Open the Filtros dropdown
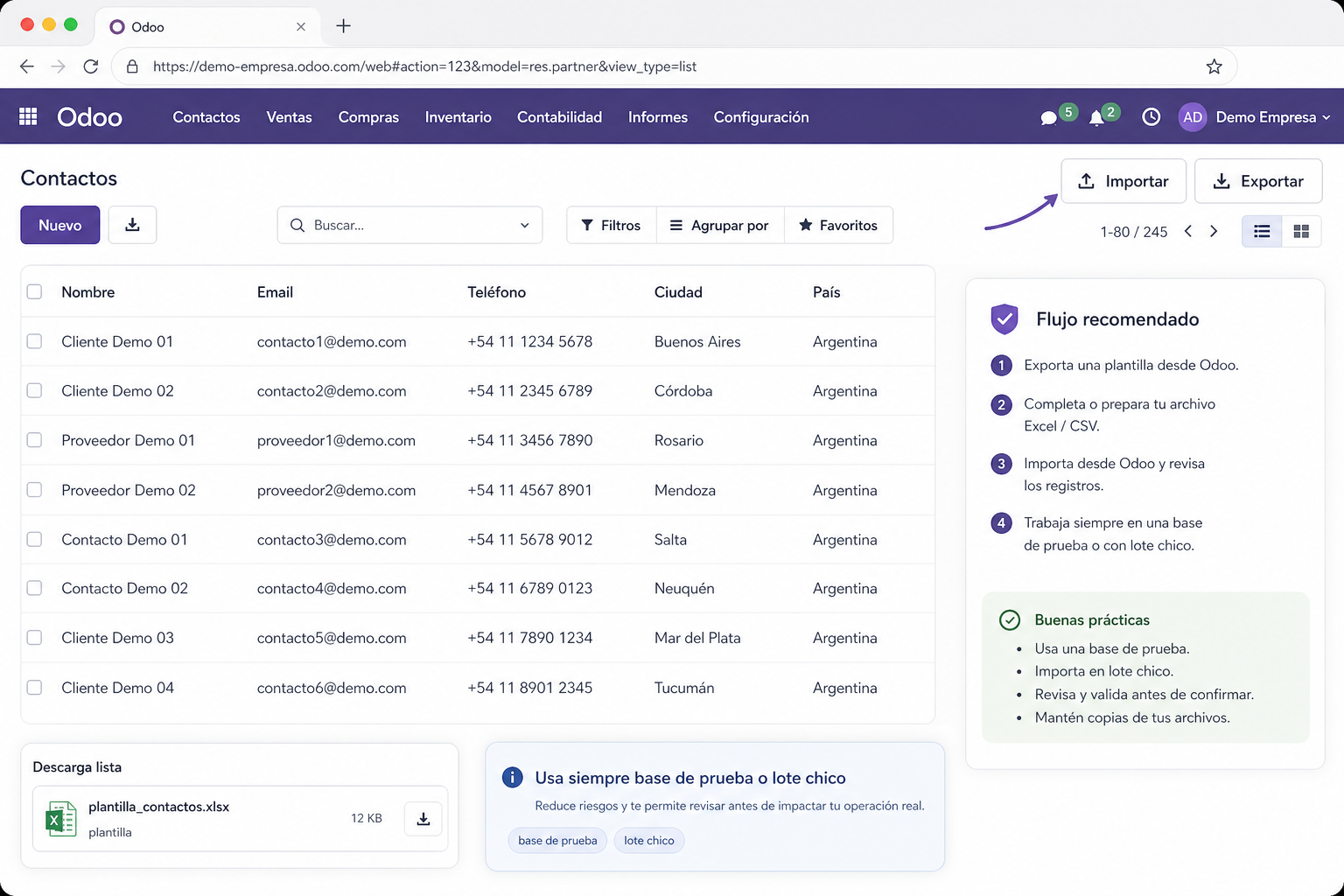The image size is (1344, 896). (612, 225)
